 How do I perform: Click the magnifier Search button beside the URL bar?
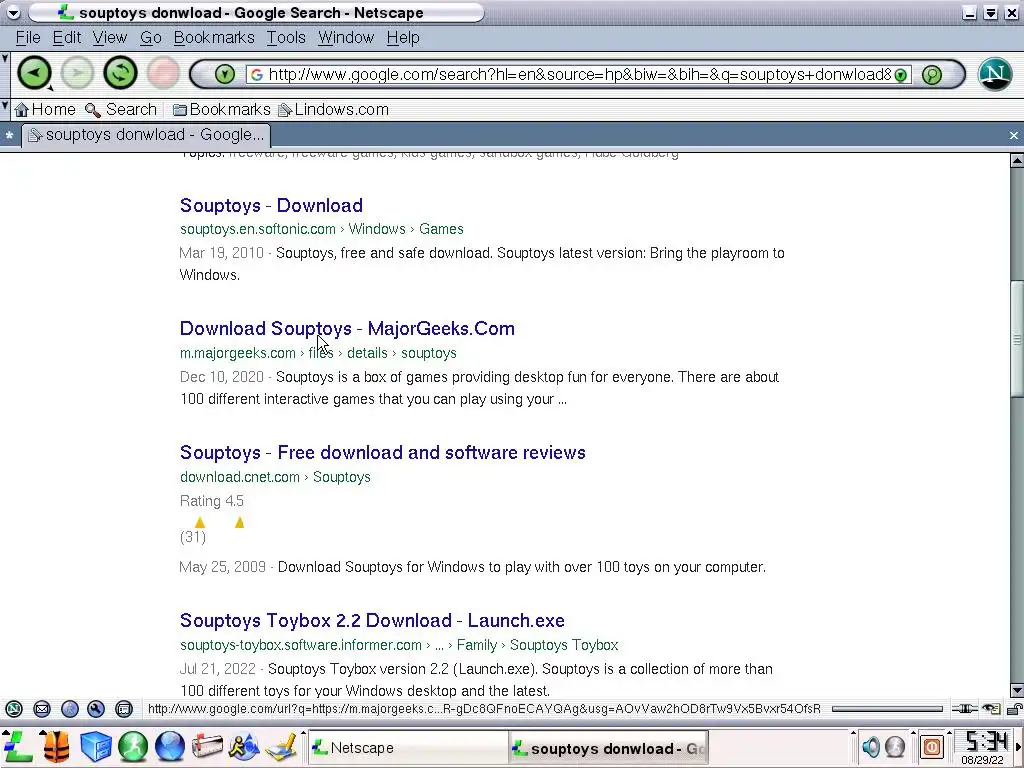click(x=932, y=74)
